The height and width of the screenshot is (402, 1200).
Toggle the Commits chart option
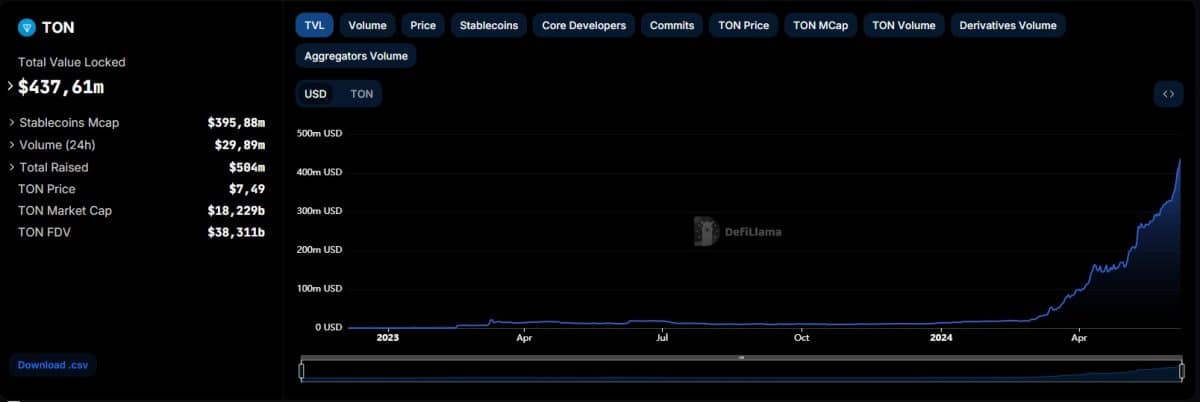(672, 25)
